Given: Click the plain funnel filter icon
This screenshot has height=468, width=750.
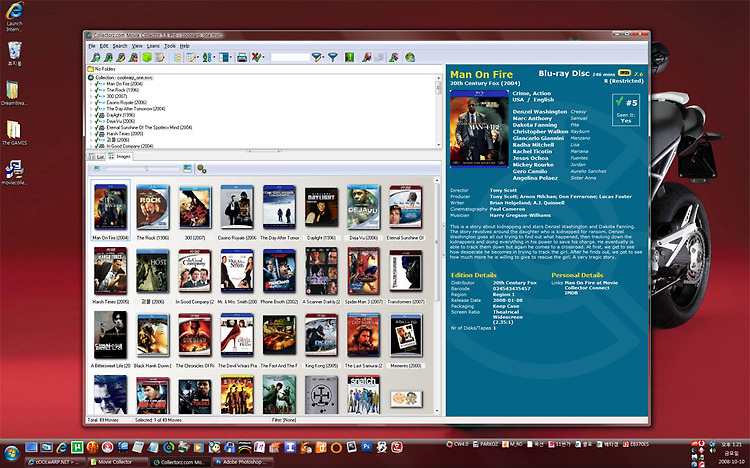Looking at the screenshot, I should pos(332,57).
